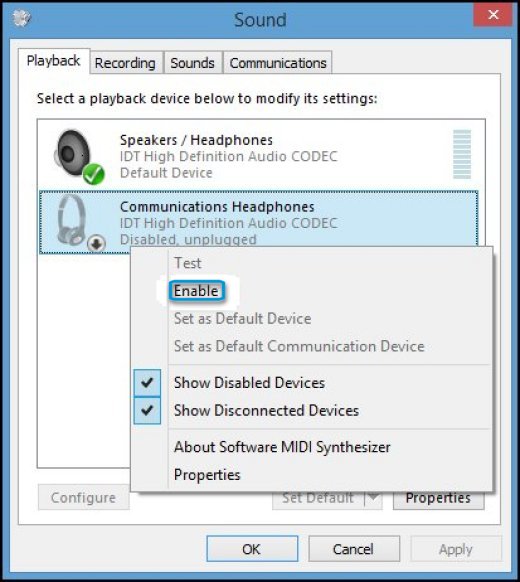The height and width of the screenshot is (582, 520).
Task: Choose Properties in the context menu
Action: click(207, 475)
